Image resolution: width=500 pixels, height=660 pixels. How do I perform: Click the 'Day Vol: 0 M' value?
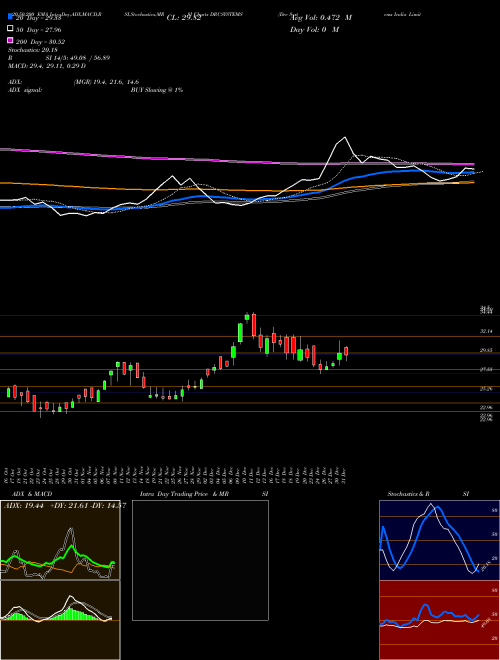click(314, 29)
